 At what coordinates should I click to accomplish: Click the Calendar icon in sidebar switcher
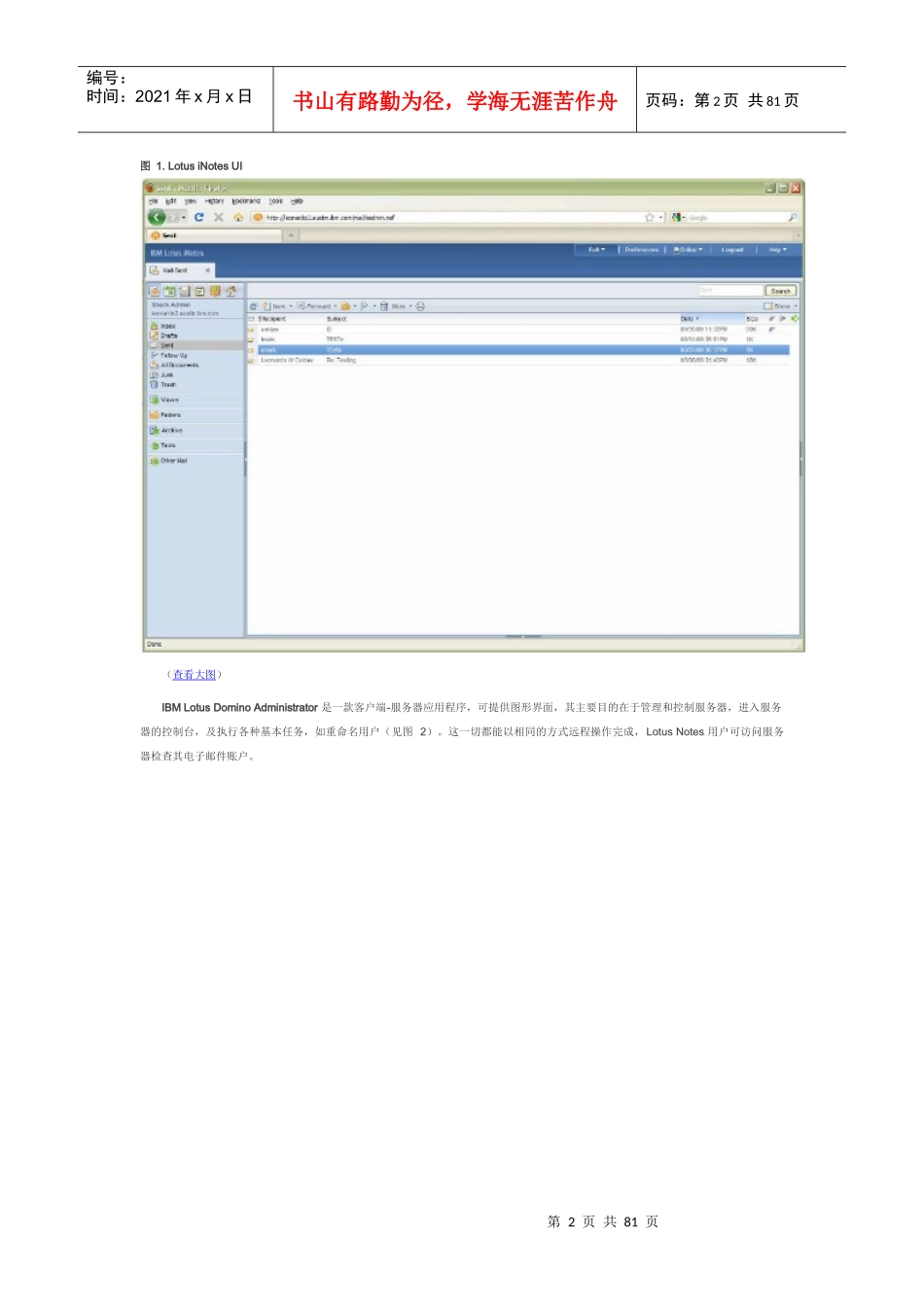[x=170, y=291]
